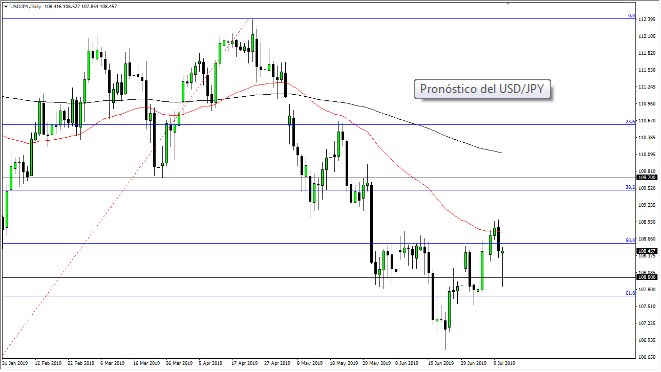Click the 61.8 Fibonacci level label
The image size is (661, 372).
click(x=631, y=293)
